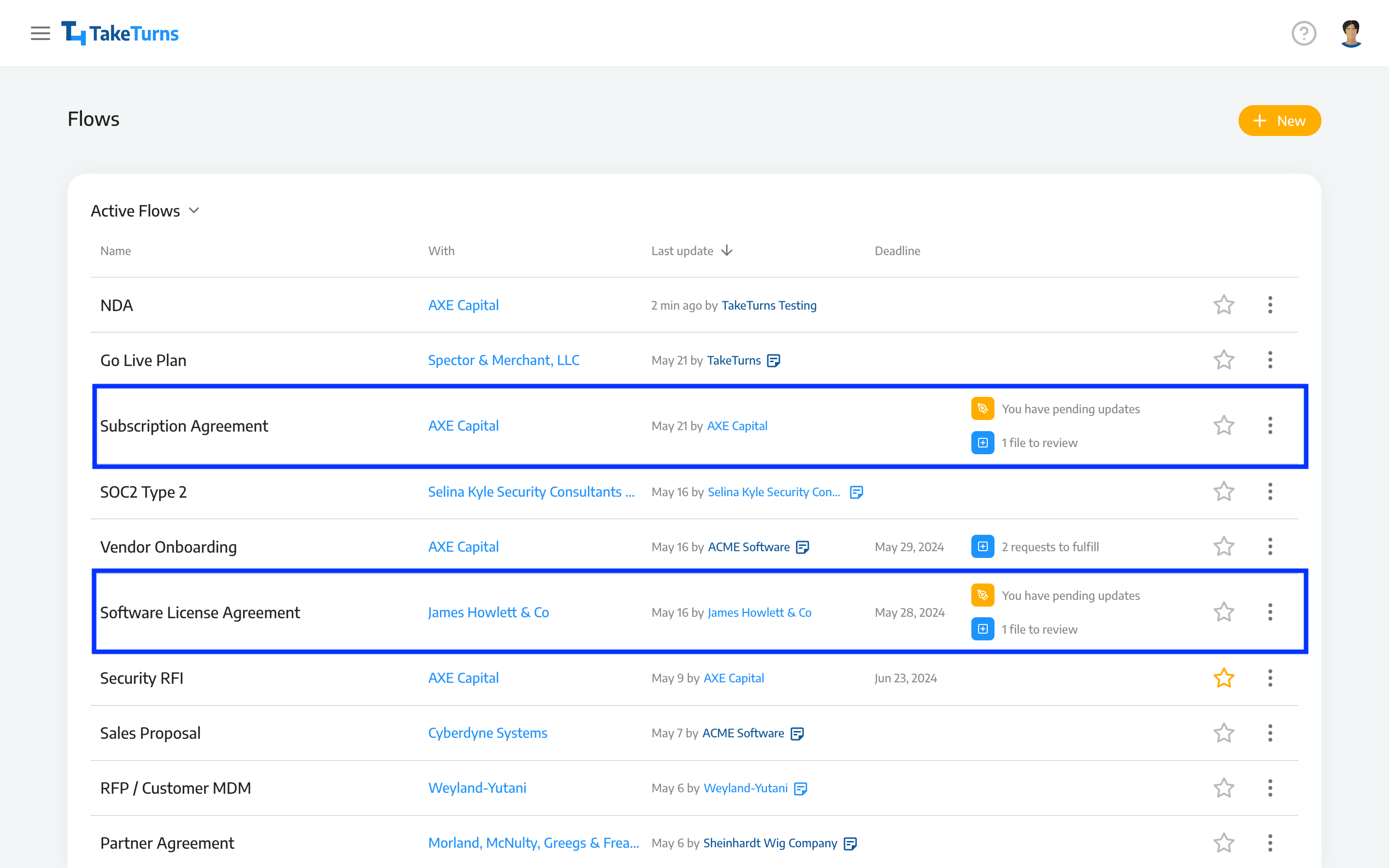1389x868 pixels.
Task: Sort by the Deadline column header
Action: [897, 251]
